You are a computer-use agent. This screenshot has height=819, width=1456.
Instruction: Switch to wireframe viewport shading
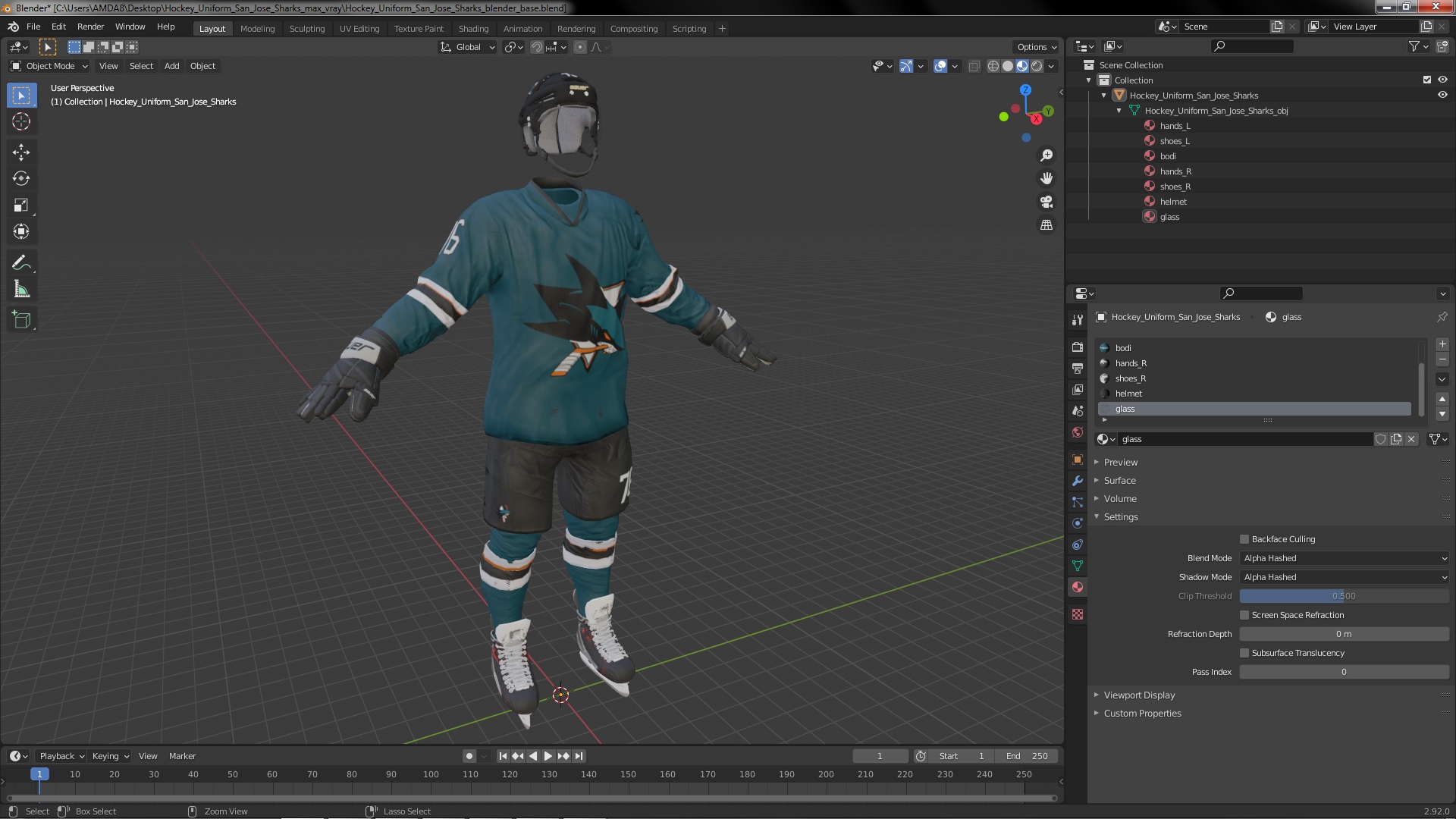993,66
